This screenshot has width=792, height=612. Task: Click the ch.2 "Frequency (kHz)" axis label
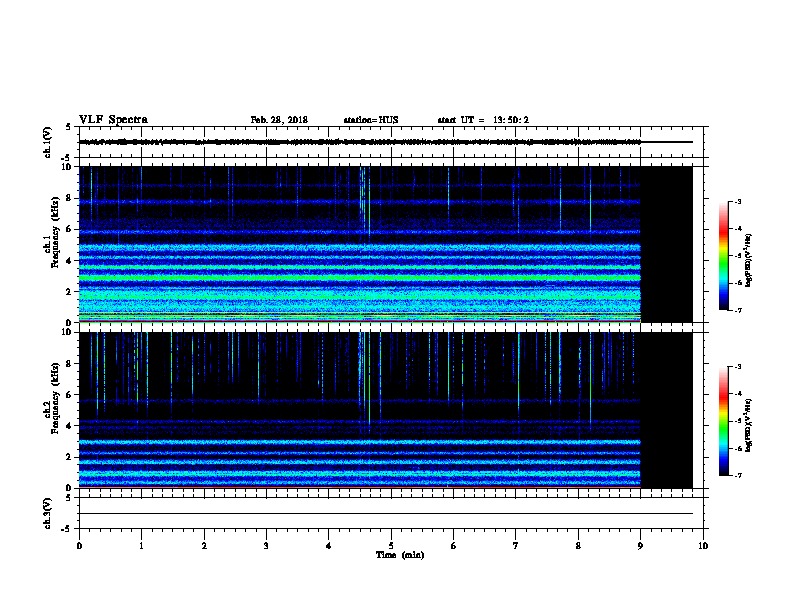click(x=55, y=397)
